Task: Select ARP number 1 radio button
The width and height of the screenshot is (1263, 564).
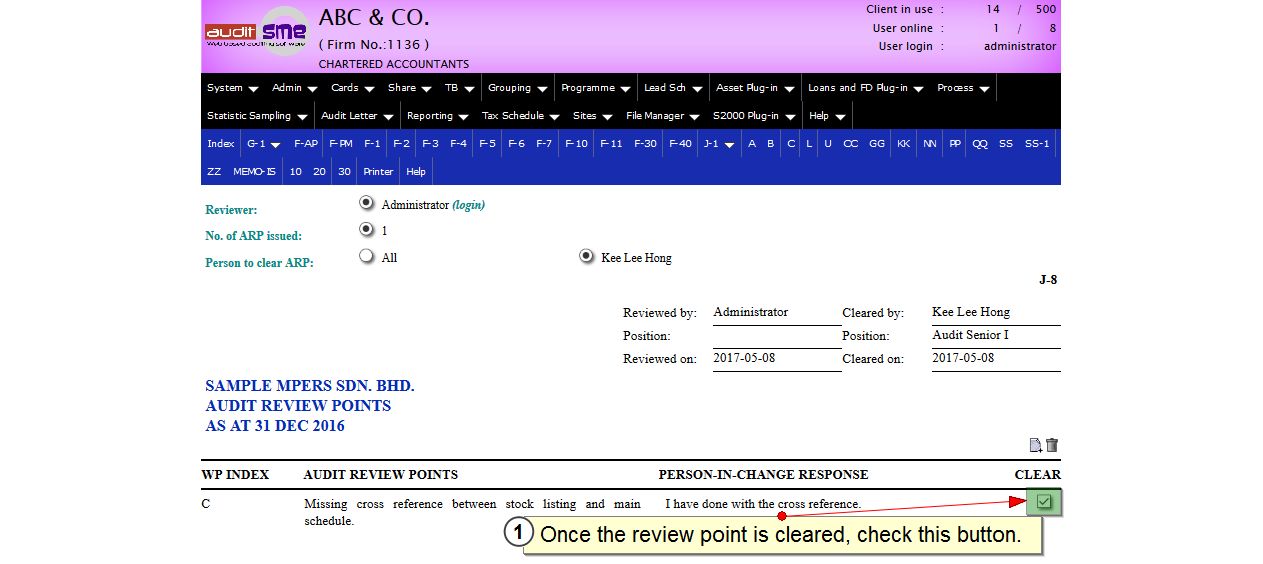Action: (x=366, y=230)
